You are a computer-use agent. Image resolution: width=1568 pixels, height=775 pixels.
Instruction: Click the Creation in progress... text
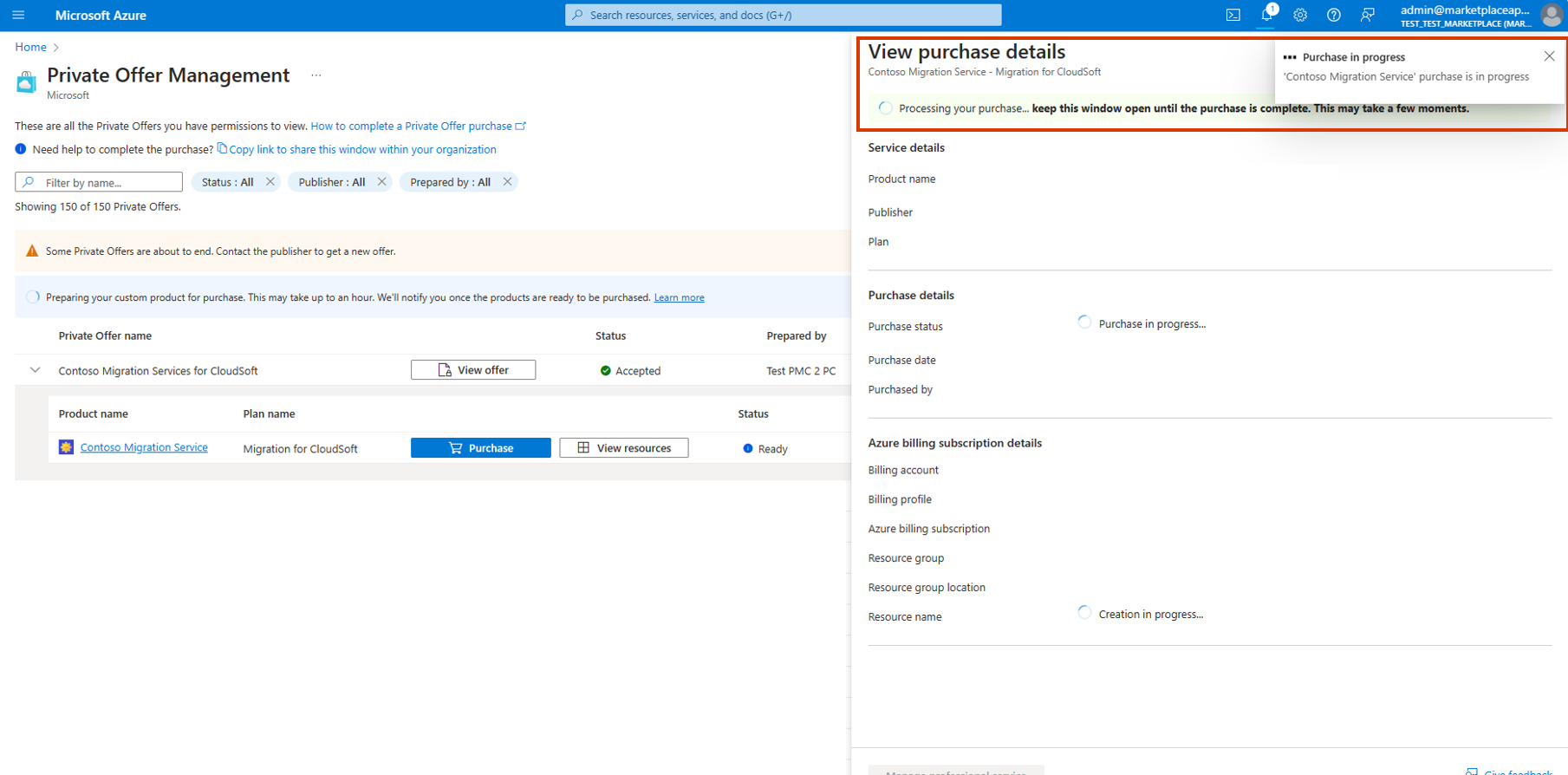[1151, 615]
